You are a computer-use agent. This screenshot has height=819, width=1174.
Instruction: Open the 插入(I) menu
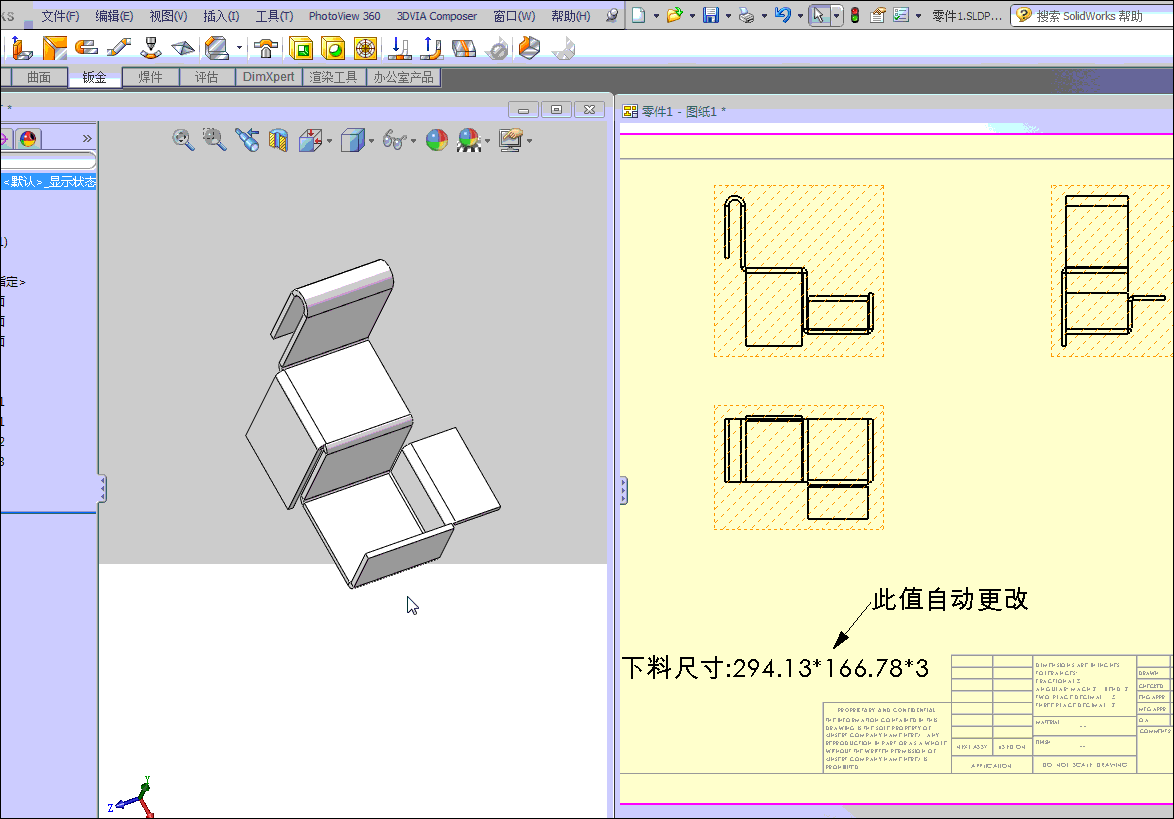(221, 16)
